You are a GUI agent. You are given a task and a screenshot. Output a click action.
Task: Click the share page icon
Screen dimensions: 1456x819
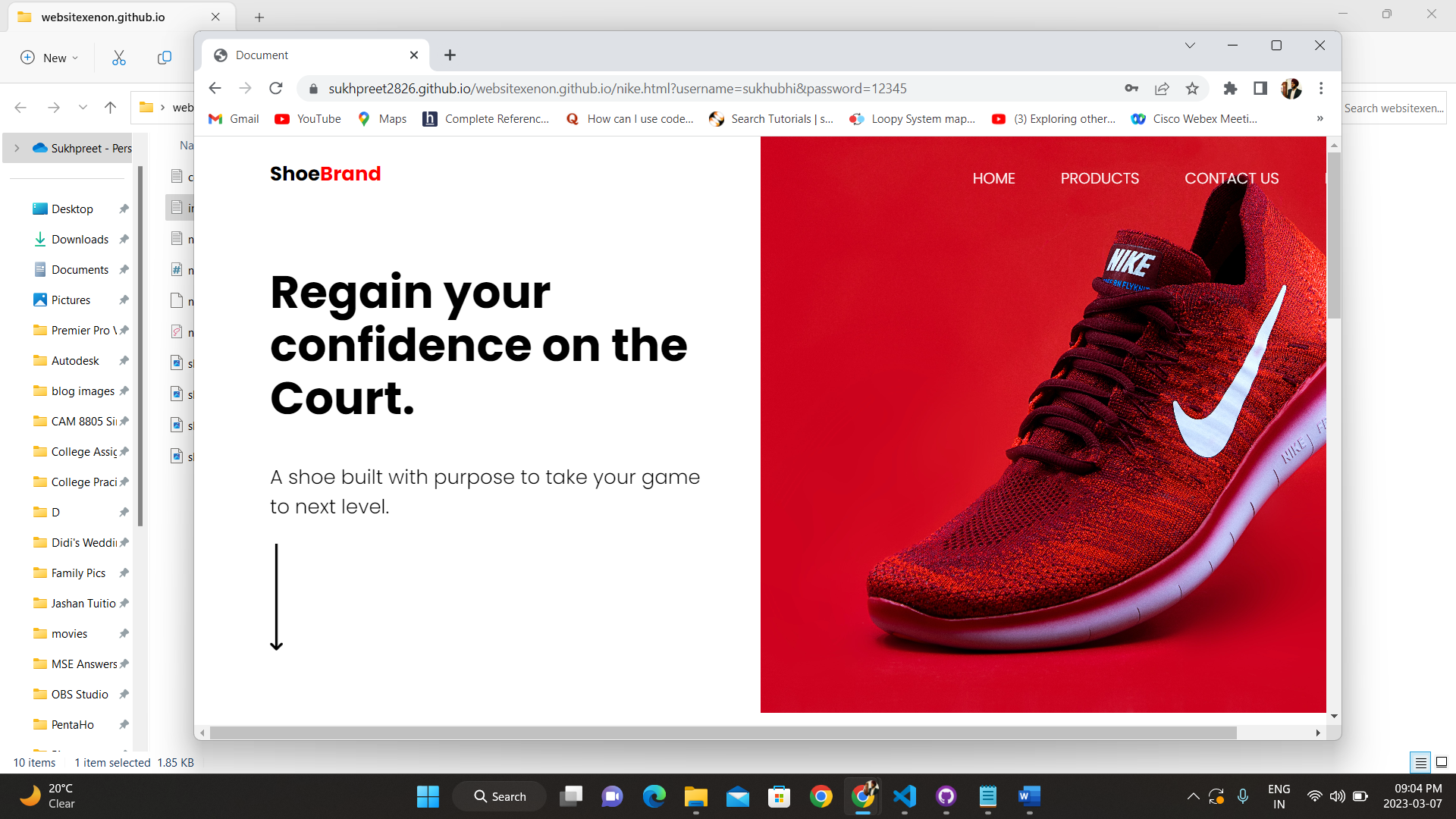pyautogui.click(x=1162, y=89)
